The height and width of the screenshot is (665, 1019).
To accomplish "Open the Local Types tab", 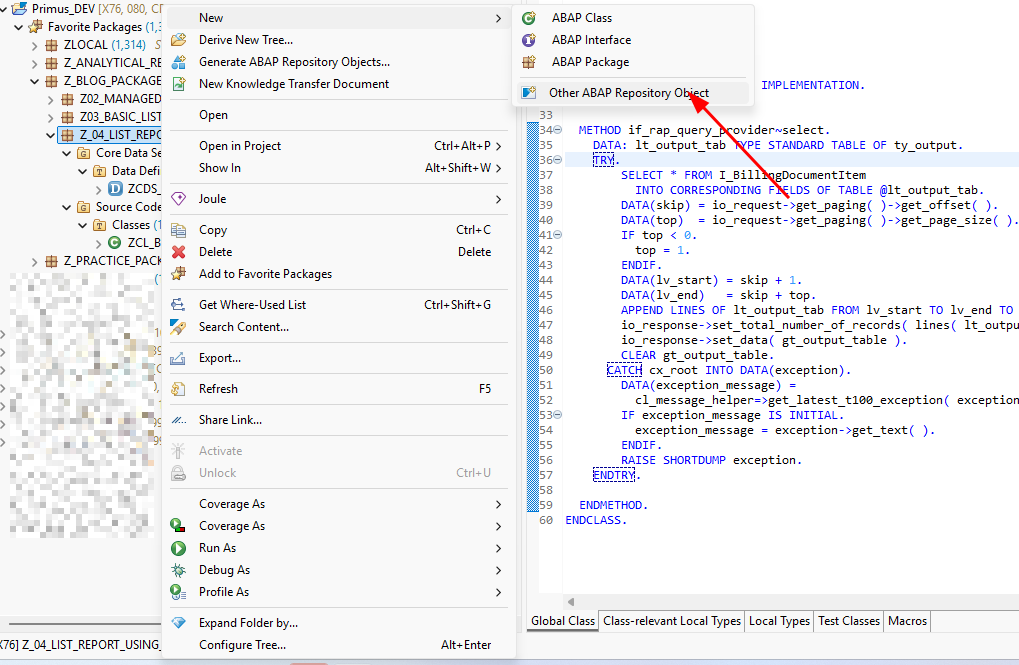I will (779, 621).
